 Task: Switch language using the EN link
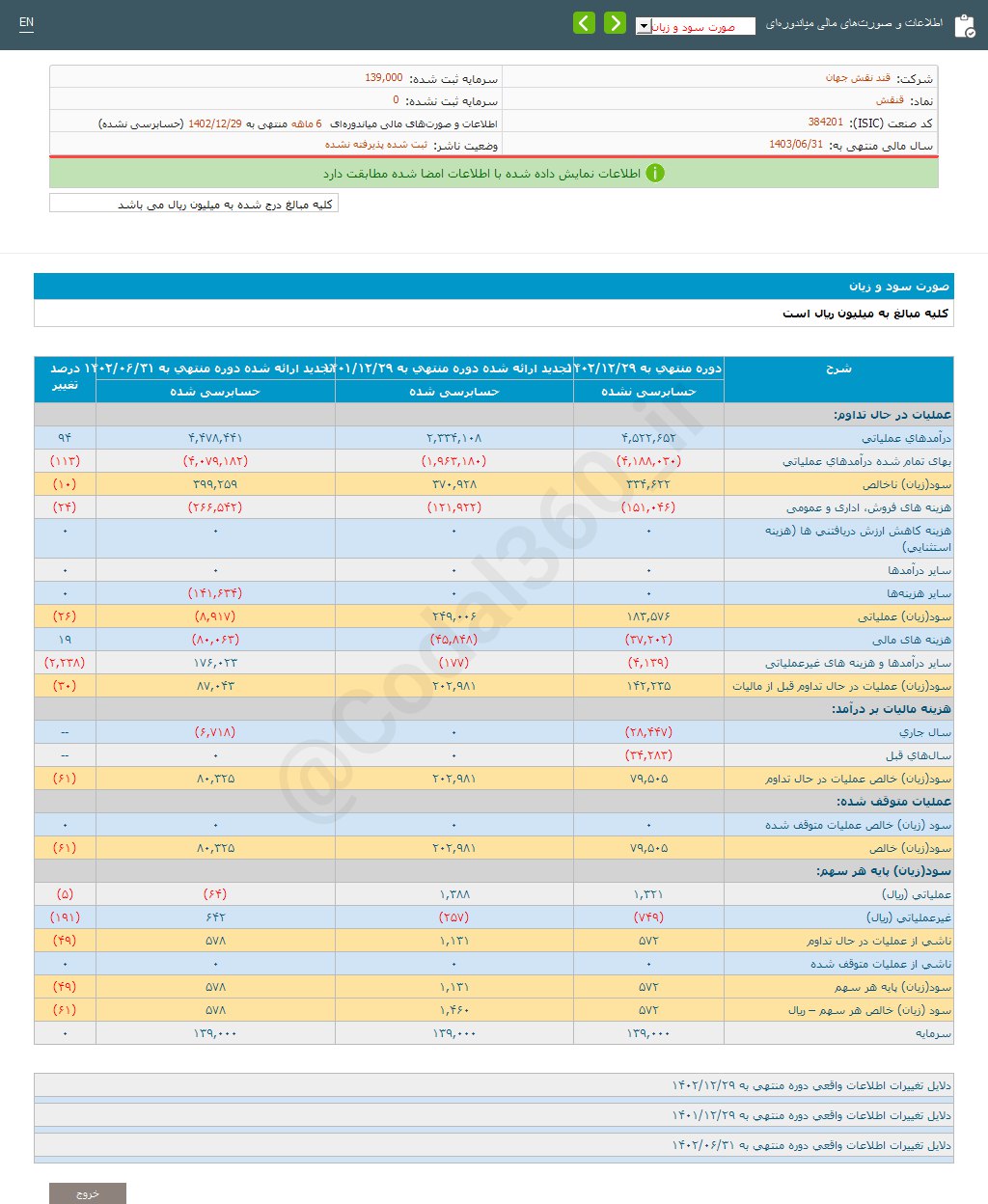point(26,21)
